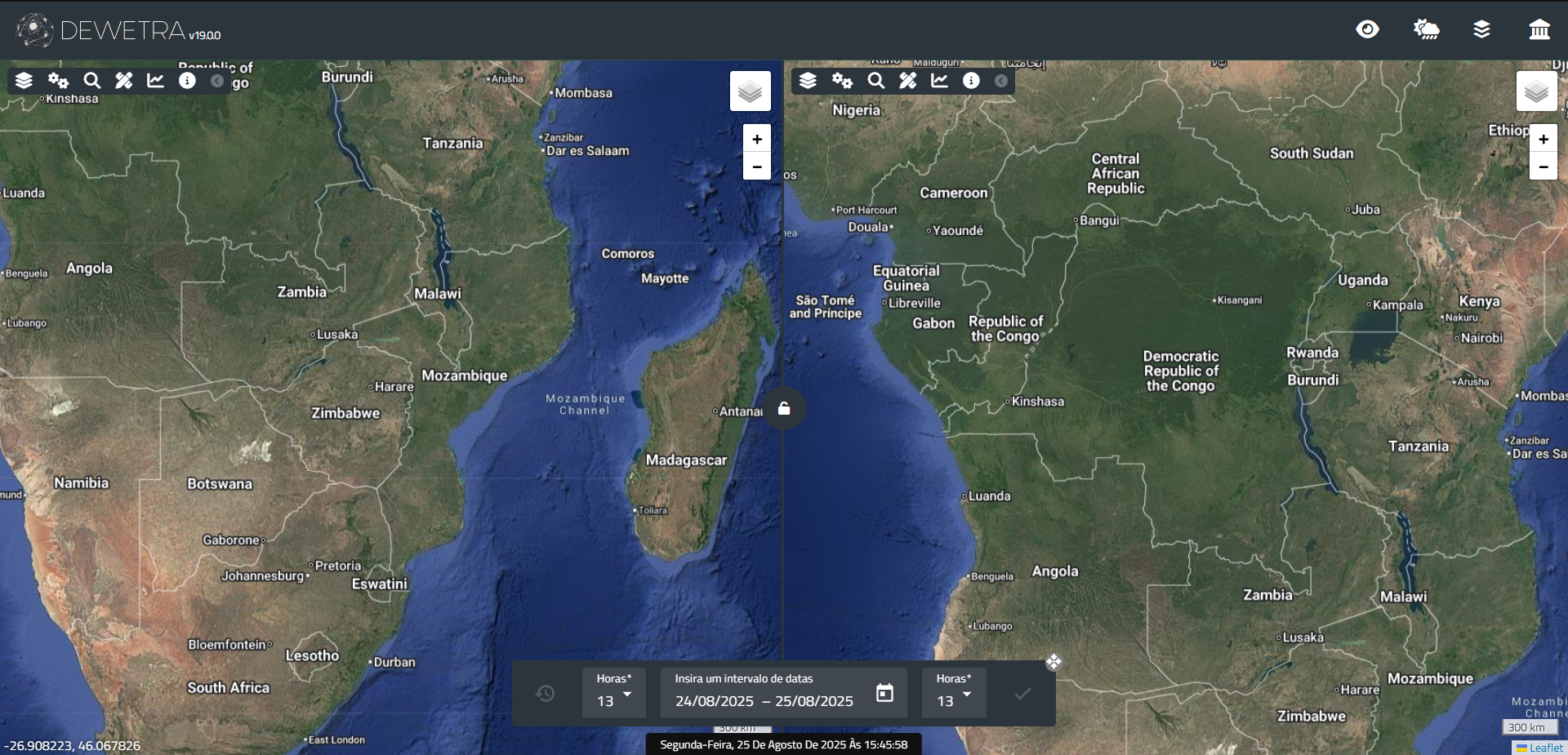Open the start Horas dropdown
The height and width of the screenshot is (755, 1568).
pos(614,694)
